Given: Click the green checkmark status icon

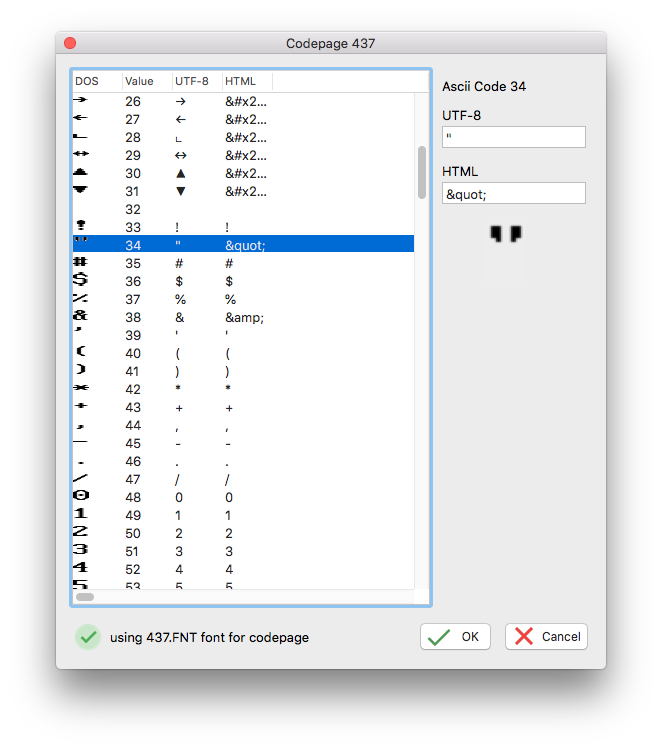Looking at the screenshot, I should click(x=89, y=637).
